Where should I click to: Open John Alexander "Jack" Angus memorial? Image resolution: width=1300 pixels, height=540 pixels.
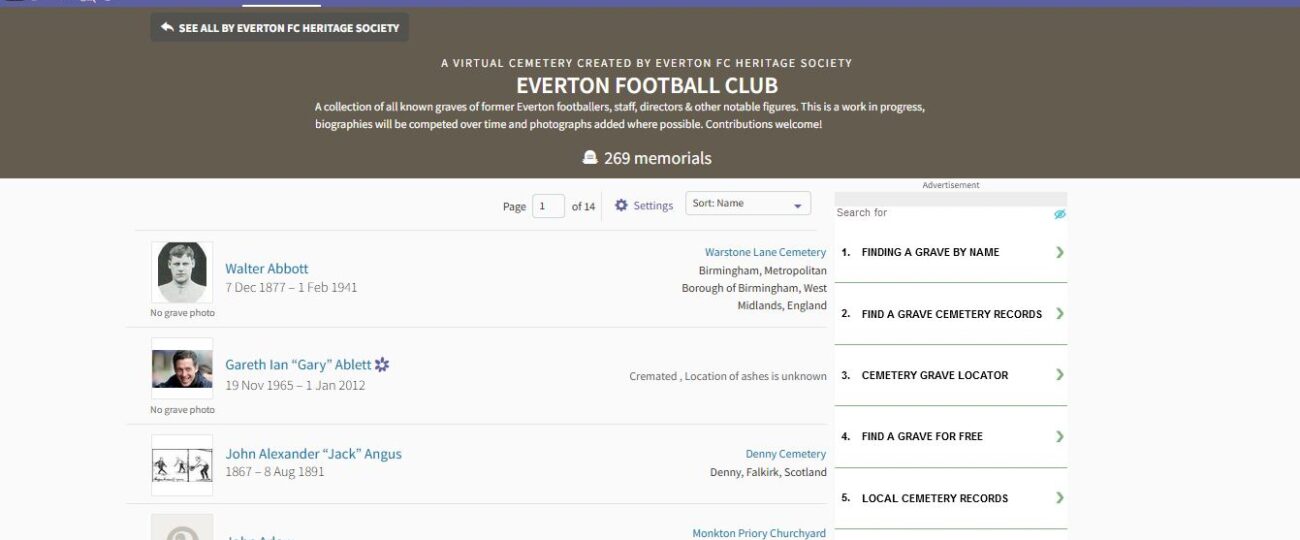[313, 453]
